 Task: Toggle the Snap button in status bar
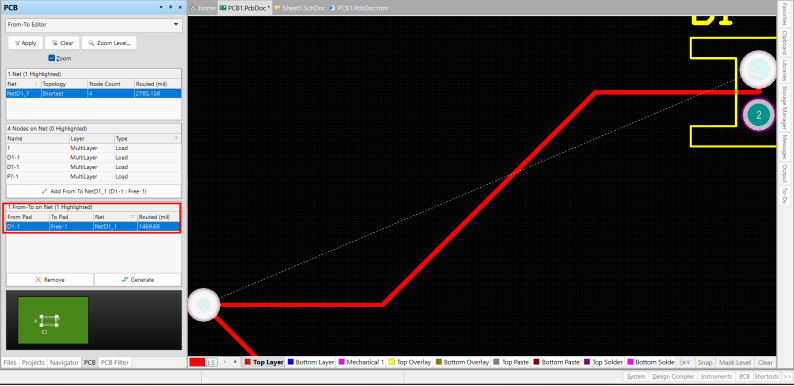pos(705,362)
